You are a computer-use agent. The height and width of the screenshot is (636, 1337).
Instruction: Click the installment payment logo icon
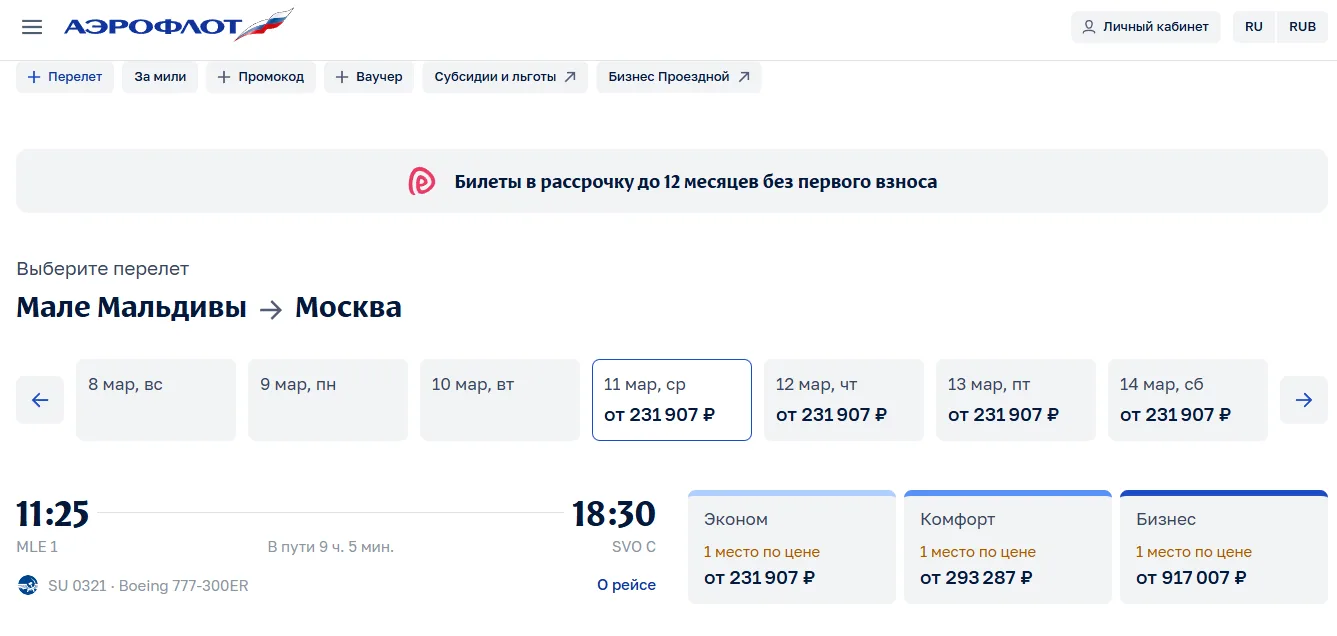[422, 181]
